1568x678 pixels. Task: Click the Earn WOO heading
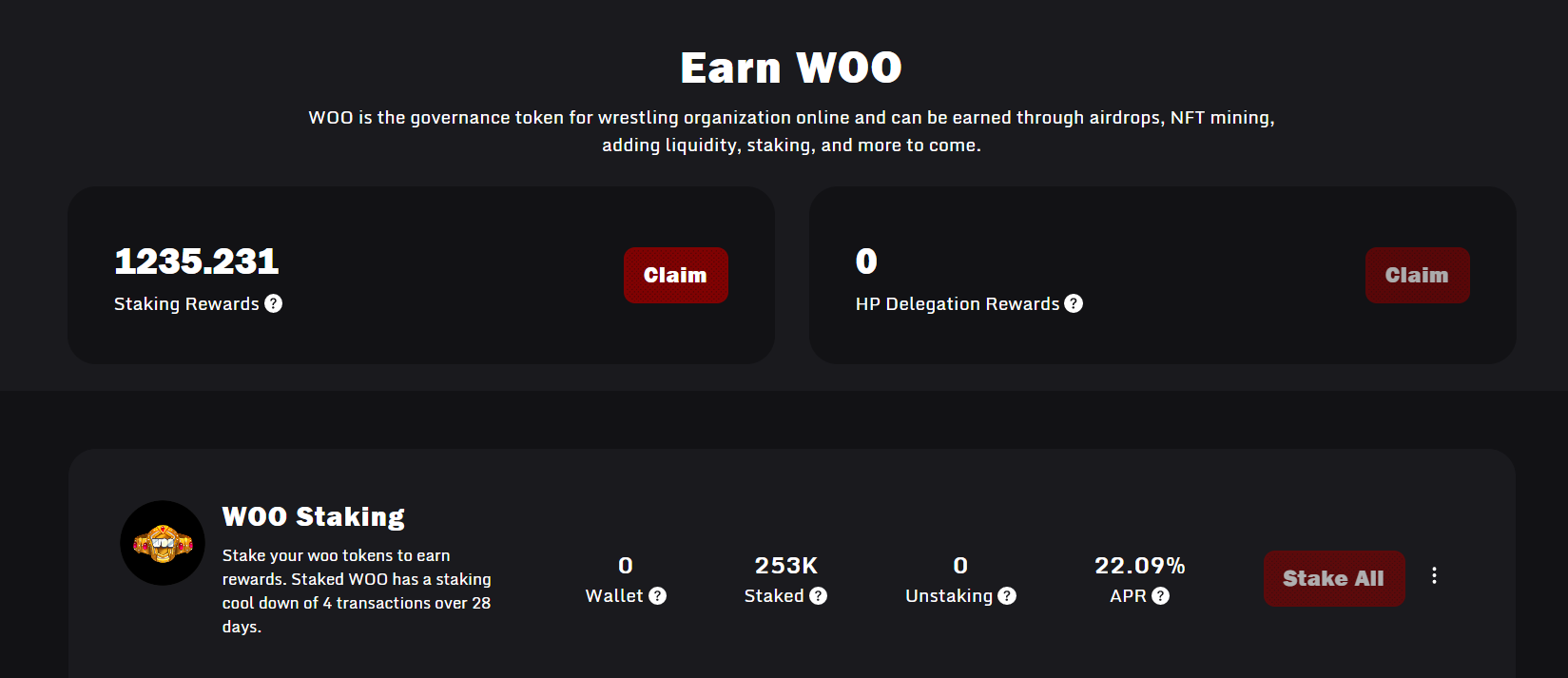[x=791, y=68]
